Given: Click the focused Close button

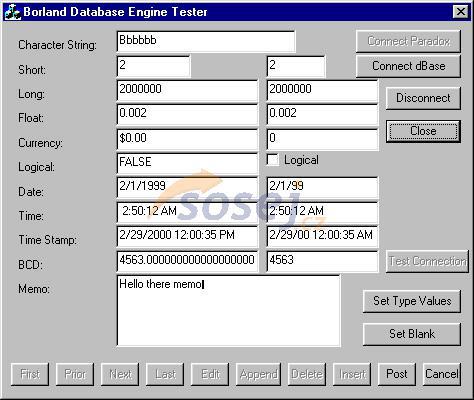Looking at the screenshot, I should tap(423, 131).
